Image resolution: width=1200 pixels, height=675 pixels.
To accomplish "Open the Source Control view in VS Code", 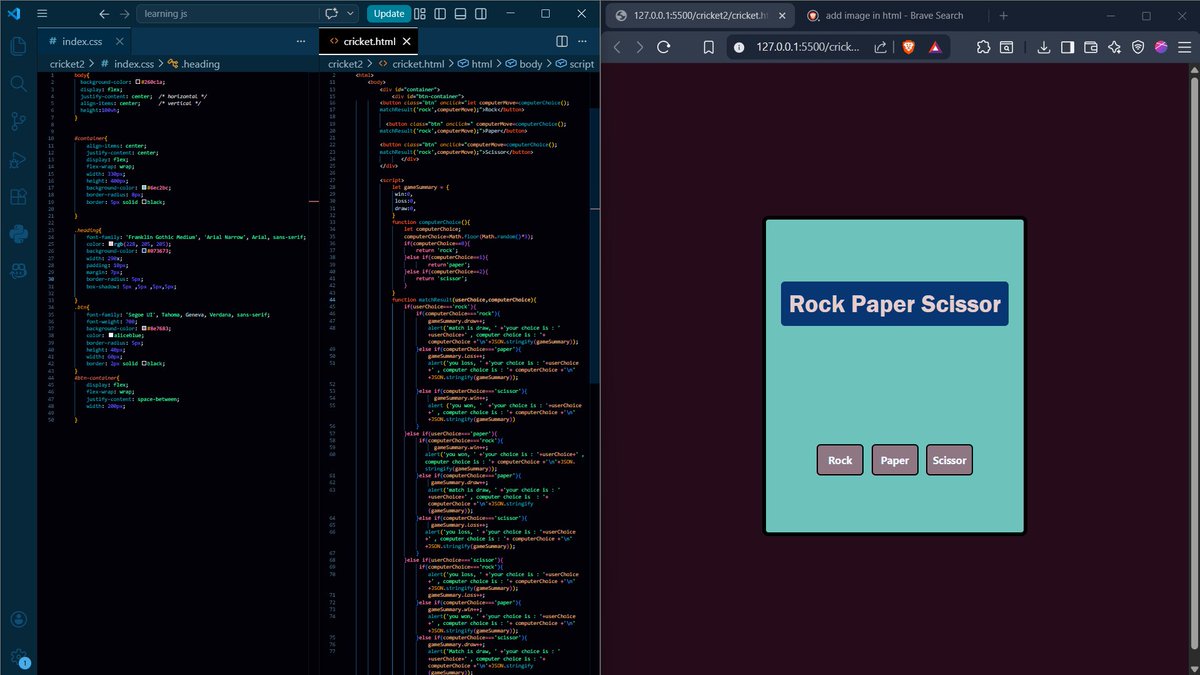I will point(18,120).
